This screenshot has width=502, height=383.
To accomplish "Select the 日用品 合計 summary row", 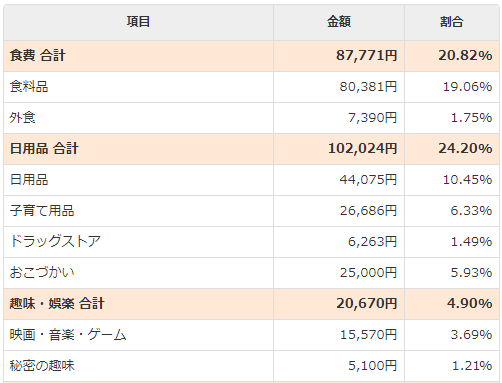I will 251,149.
